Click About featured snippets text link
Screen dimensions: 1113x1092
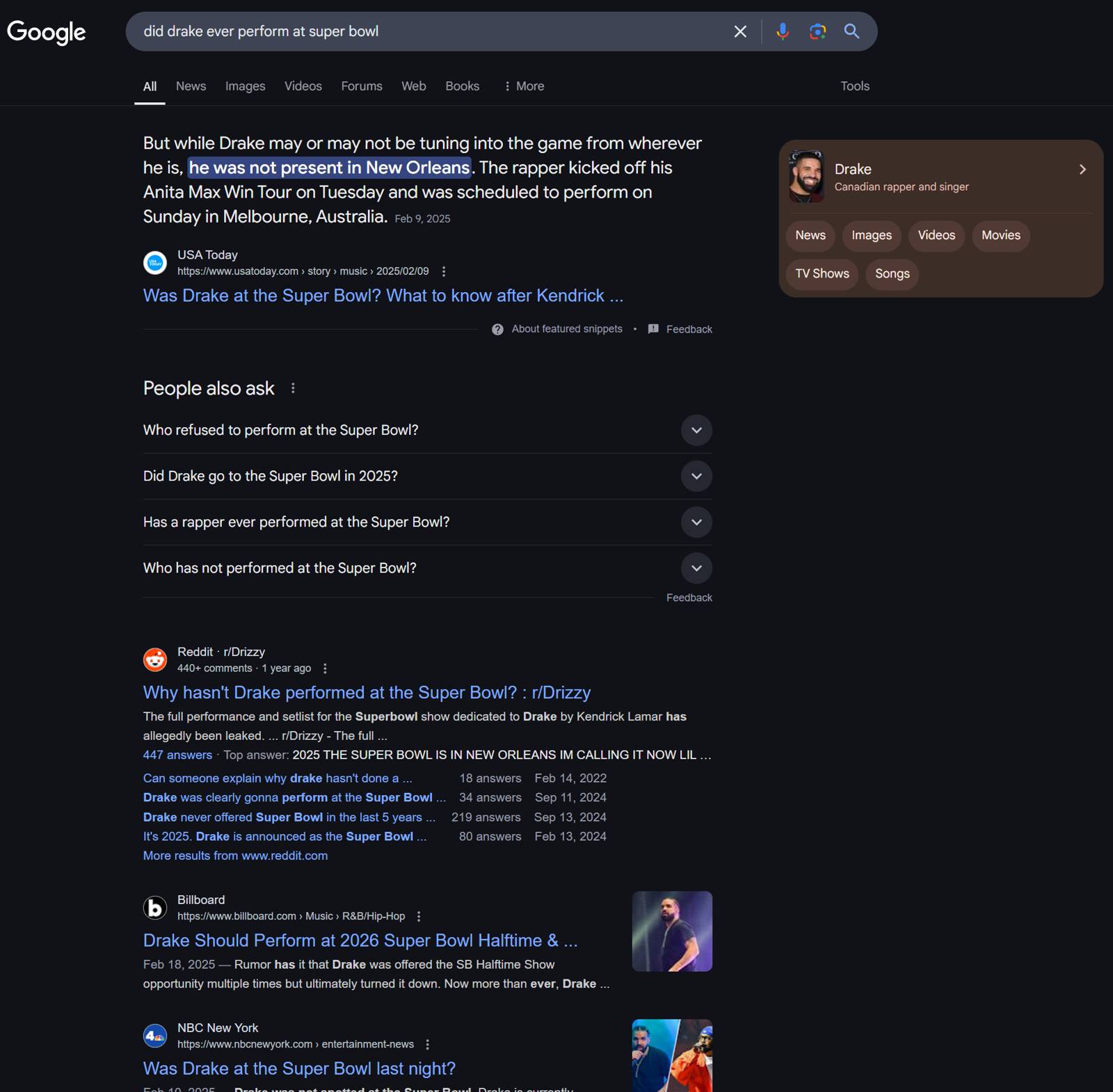click(567, 329)
